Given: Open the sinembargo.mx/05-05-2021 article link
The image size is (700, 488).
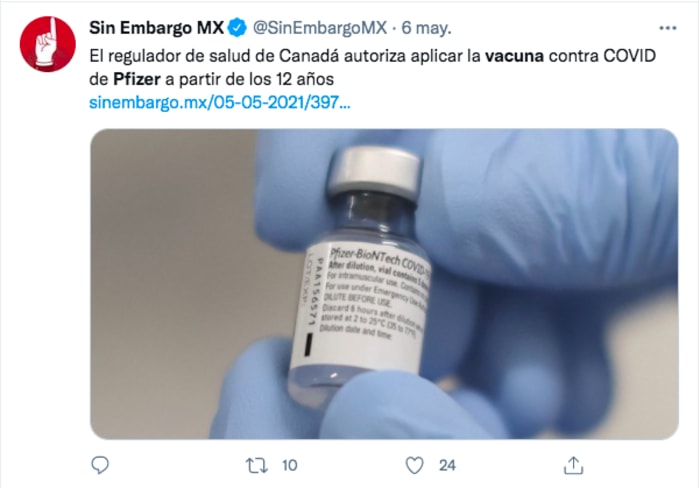Looking at the screenshot, I should coord(220,103).
